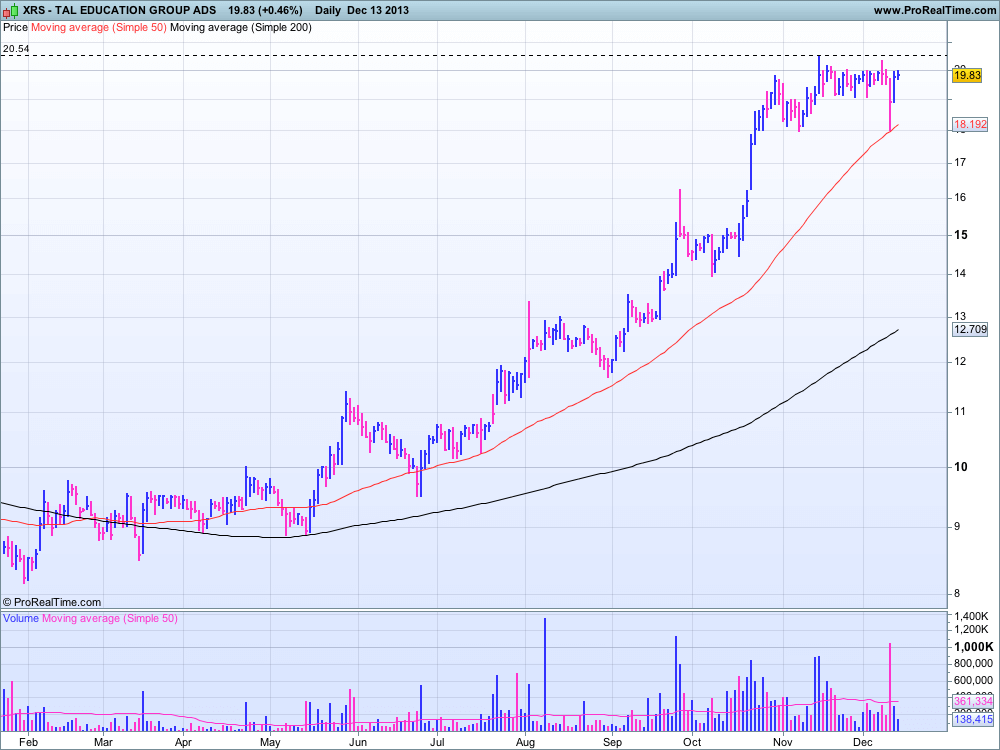Click the 18.192 moving average value tag
The width and height of the screenshot is (1000, 750).
pyautogui.click(x=970, y=124)
